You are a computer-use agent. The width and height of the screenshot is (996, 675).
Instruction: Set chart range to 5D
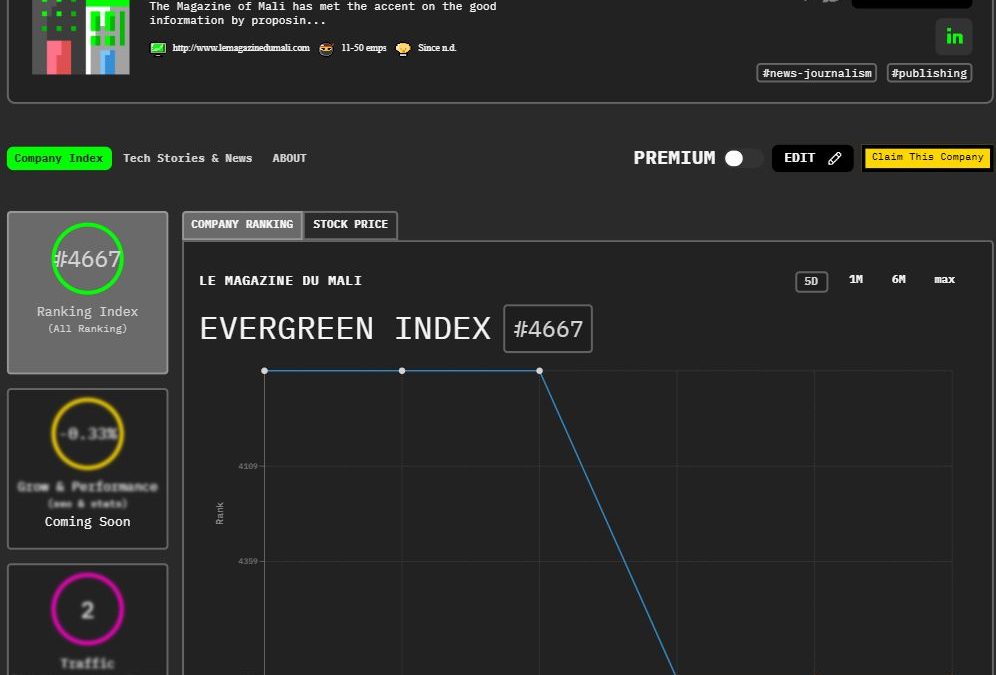[x=811, y=281]
